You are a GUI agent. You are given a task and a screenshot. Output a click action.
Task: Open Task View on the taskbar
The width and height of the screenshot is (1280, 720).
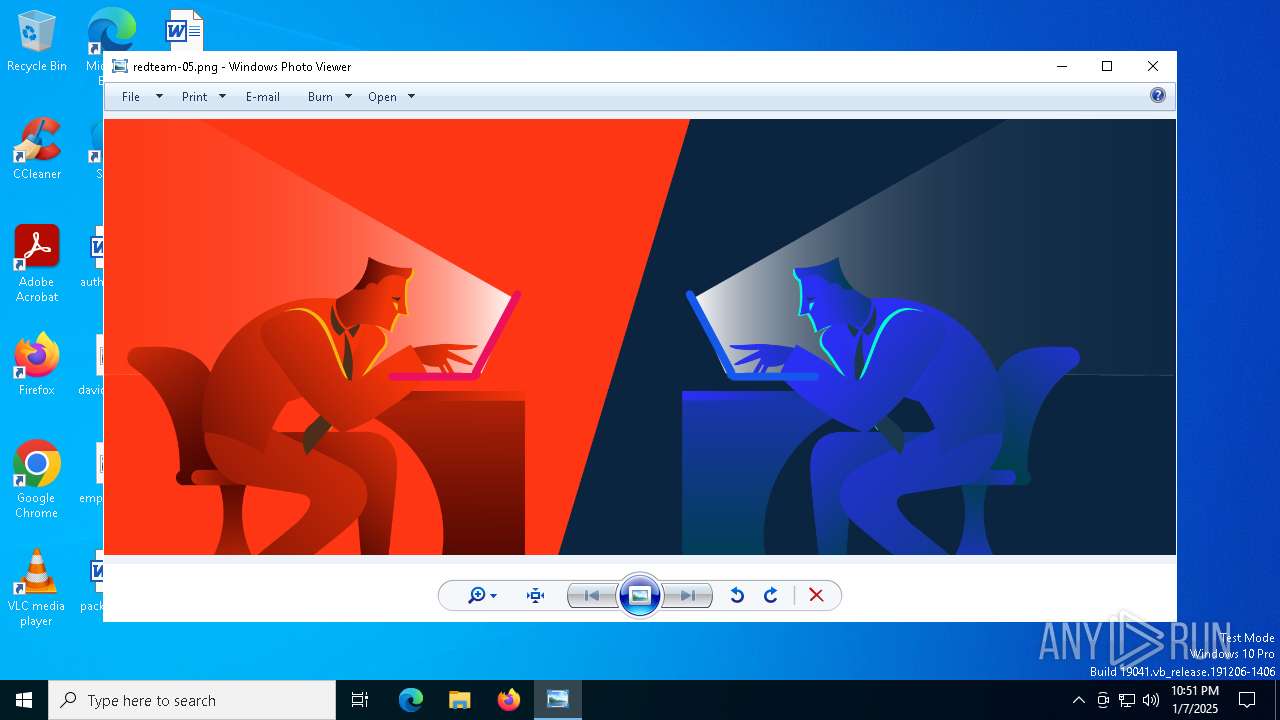pyautogui.click(x=360, y=700)
